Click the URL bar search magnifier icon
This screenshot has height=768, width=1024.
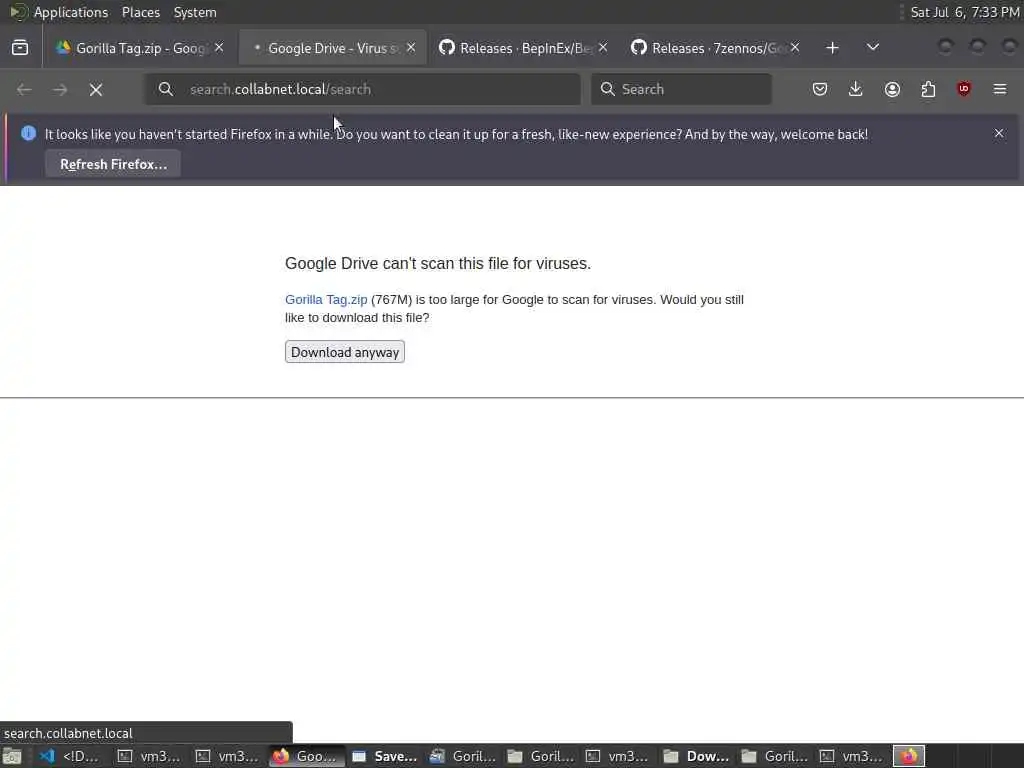point(166,89)
